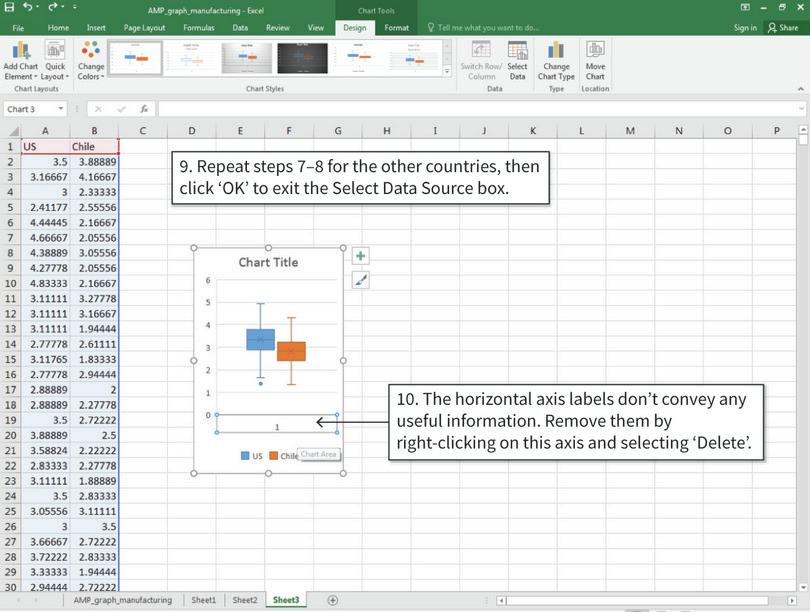The image size is (810, 612).
Task: Open the Customize Quick Access Toolbar menu
Action: [74, 7]
